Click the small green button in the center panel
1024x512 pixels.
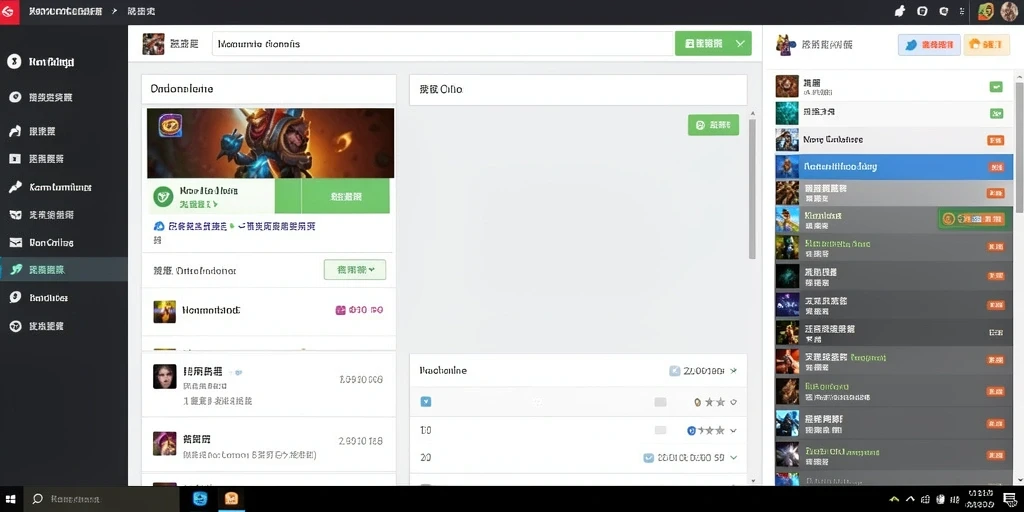[713, 125]
